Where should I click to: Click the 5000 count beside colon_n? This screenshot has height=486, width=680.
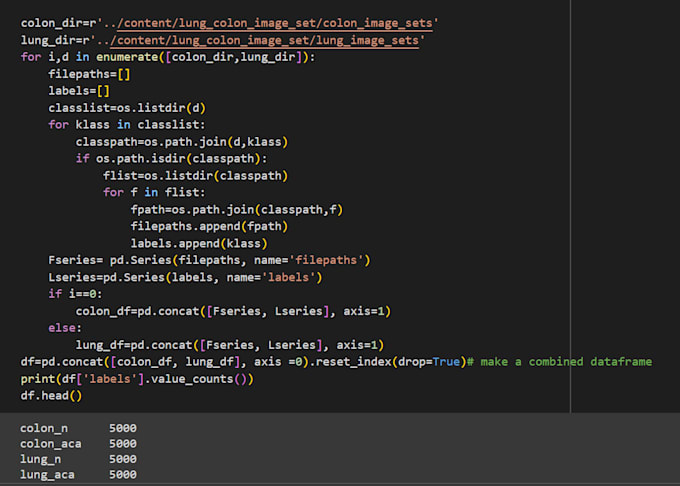[123, 428]
